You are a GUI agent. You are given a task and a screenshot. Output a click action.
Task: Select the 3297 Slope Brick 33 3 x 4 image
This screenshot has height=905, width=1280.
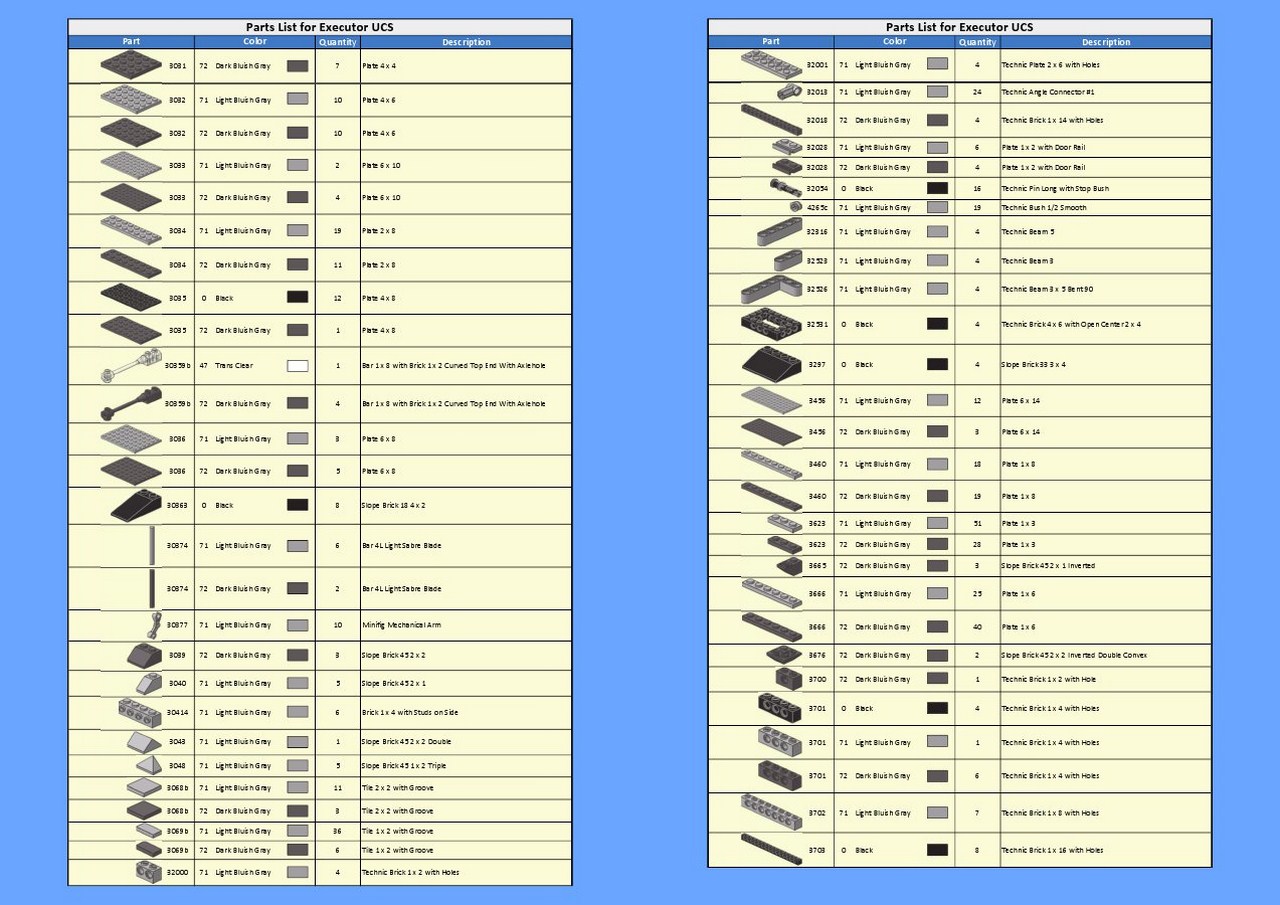click(771, 364)
